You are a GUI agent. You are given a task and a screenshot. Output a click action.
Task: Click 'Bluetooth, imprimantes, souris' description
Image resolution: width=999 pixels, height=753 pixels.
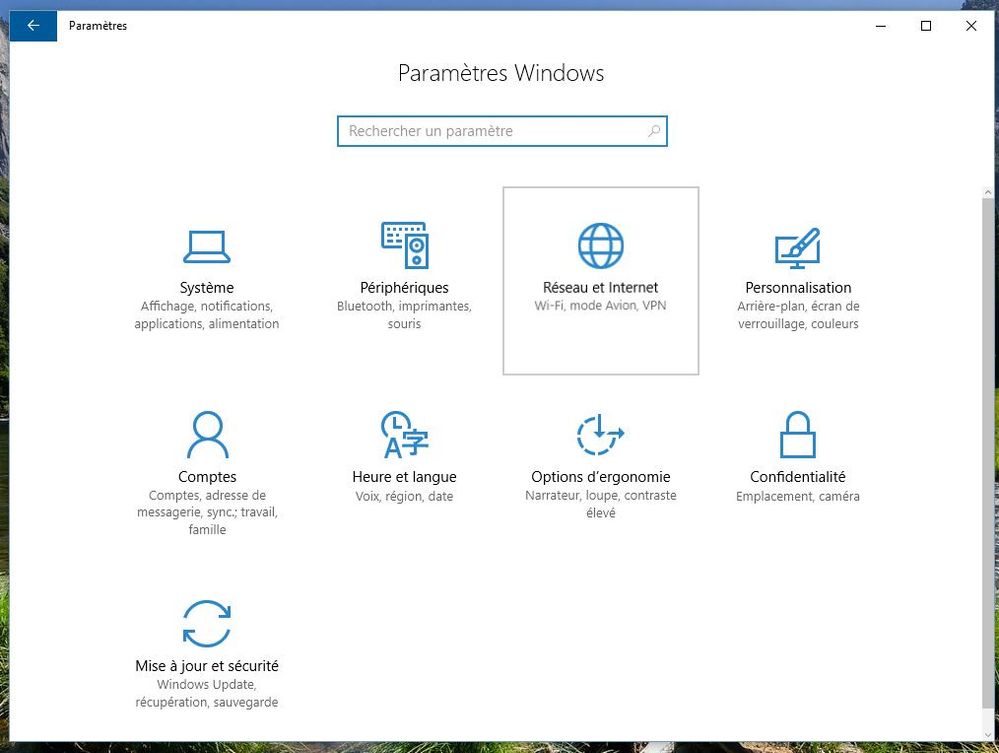(x=404, y=315)
